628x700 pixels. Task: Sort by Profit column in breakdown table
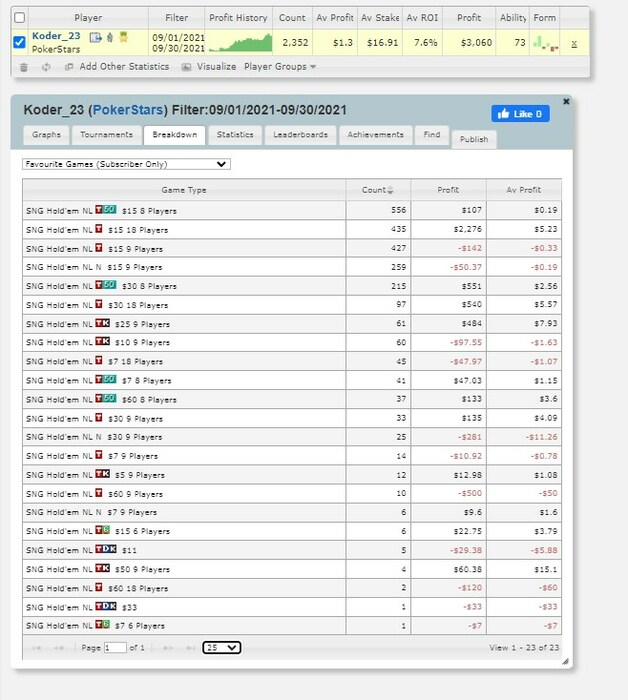tap(448, 190)
